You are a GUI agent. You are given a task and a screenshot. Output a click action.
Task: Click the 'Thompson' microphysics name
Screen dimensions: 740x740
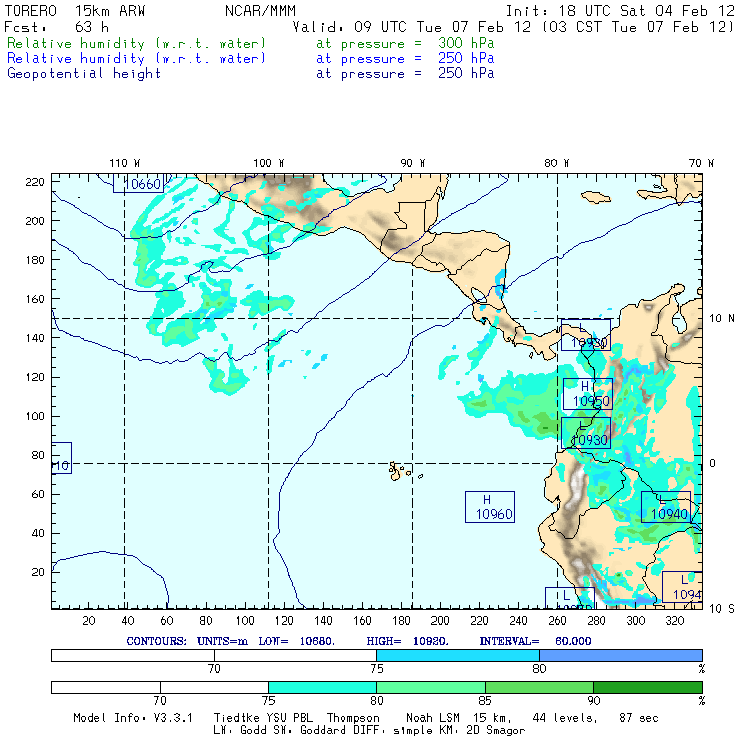(x=353, y=718)
